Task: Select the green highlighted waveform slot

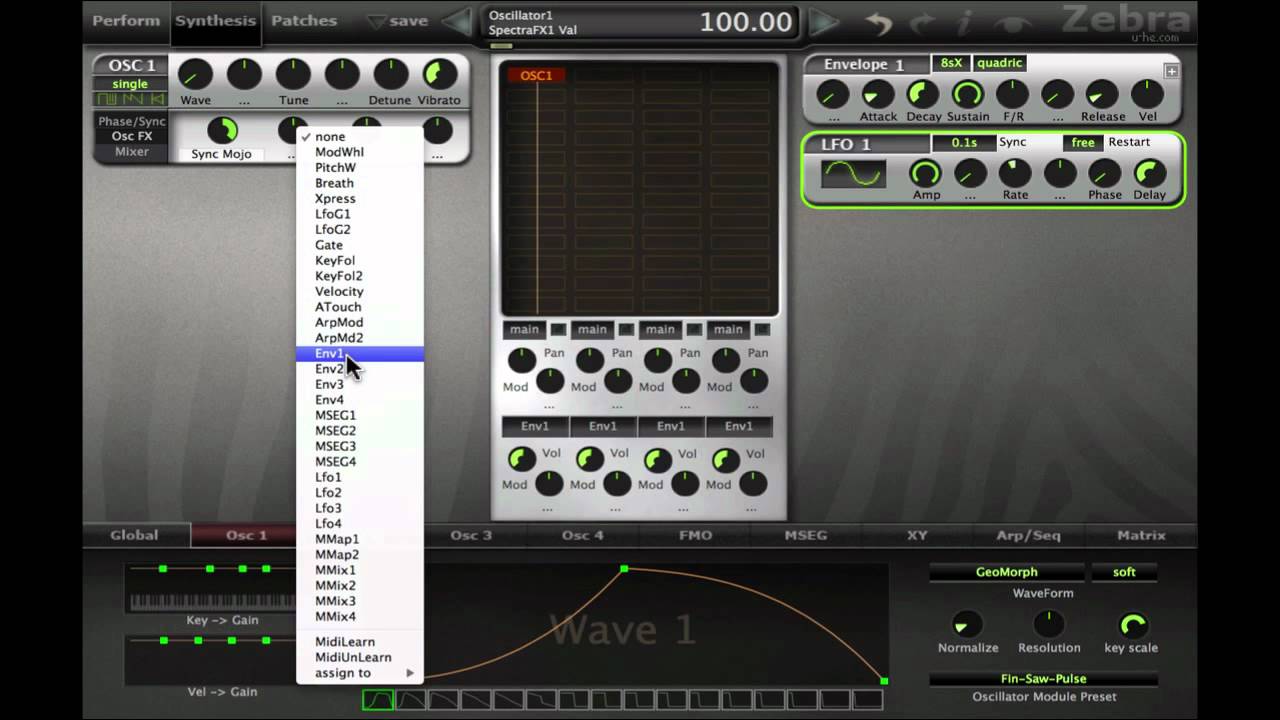Action: tap(378, 700)
